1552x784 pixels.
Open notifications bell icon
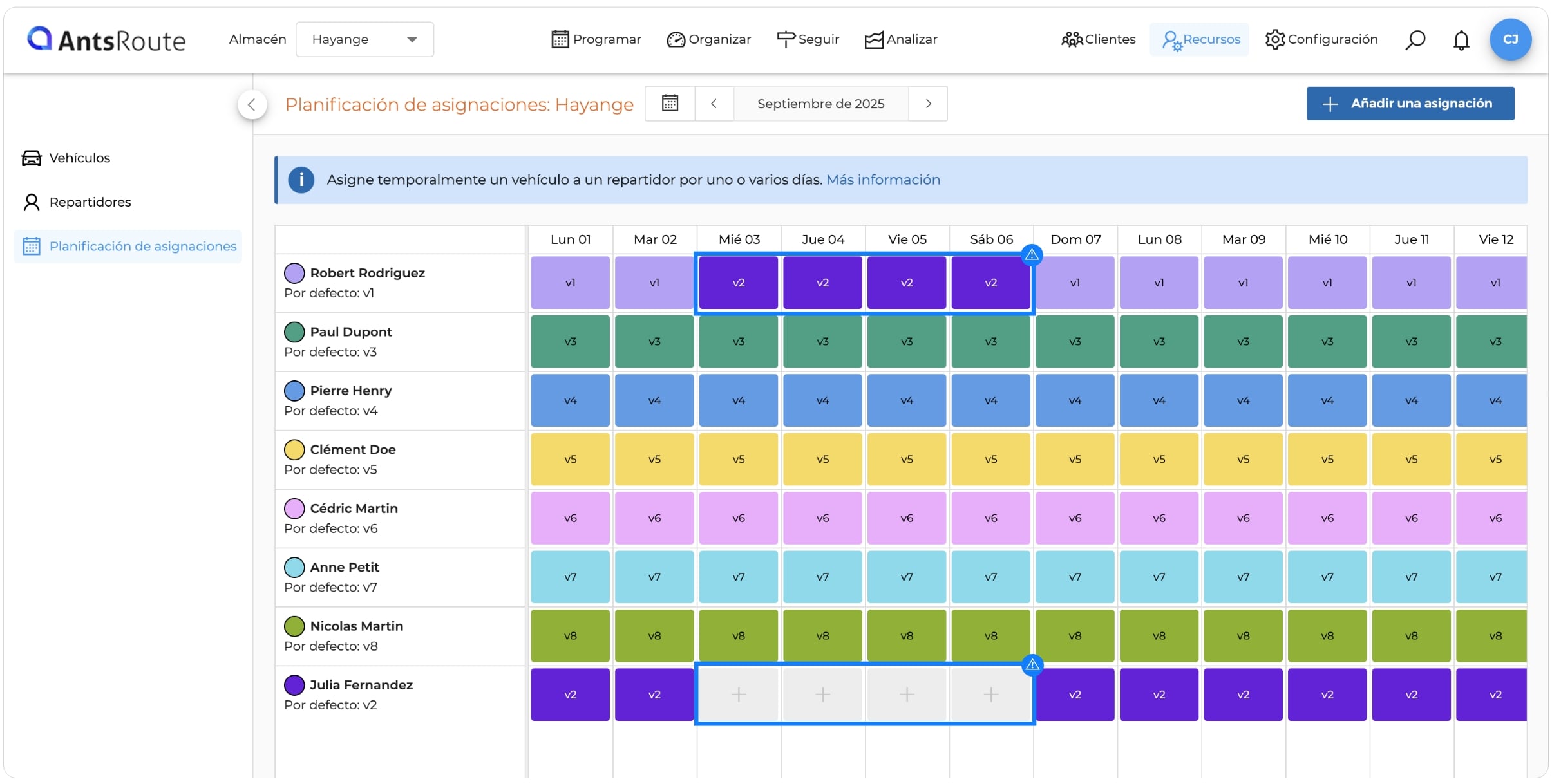tap(1461, 40)
